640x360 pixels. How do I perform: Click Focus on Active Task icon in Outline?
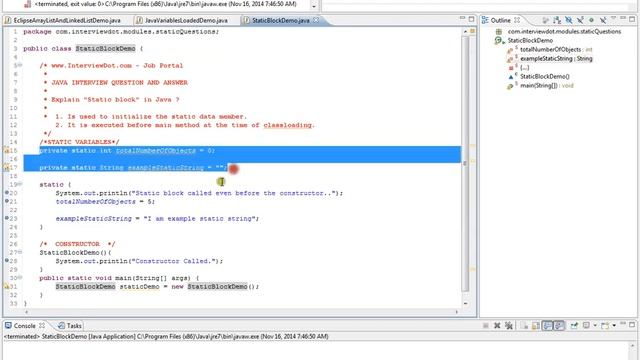[545, 20]
